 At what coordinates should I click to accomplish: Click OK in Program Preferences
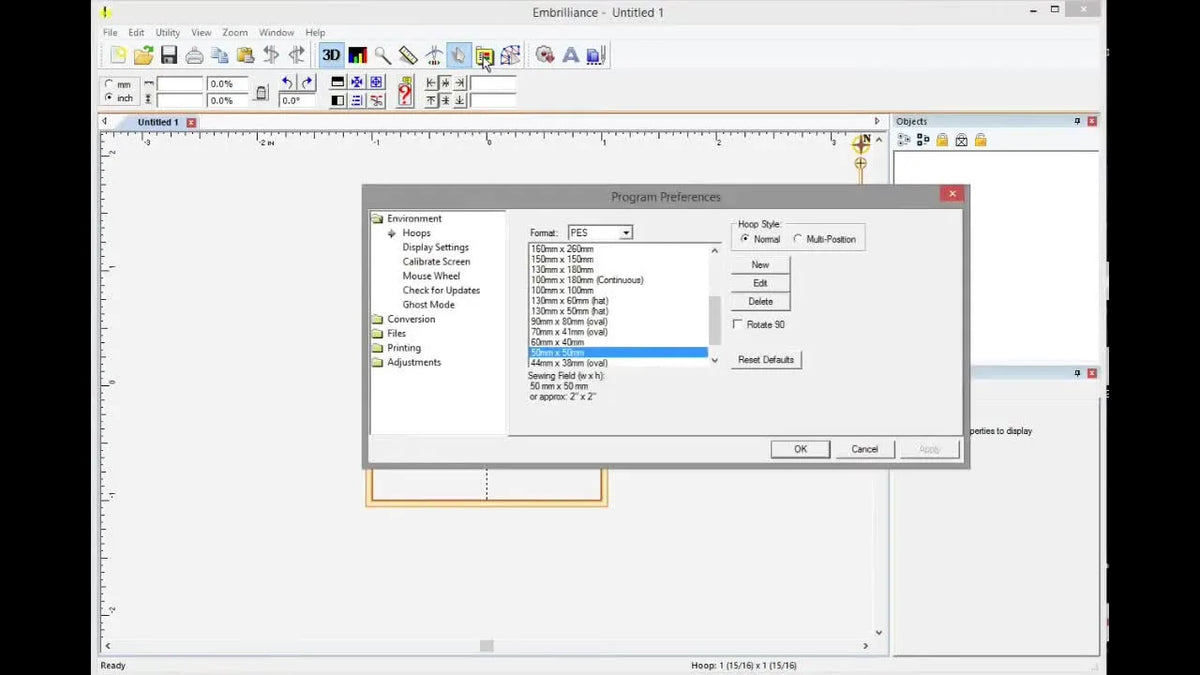[x=800, y=449]
